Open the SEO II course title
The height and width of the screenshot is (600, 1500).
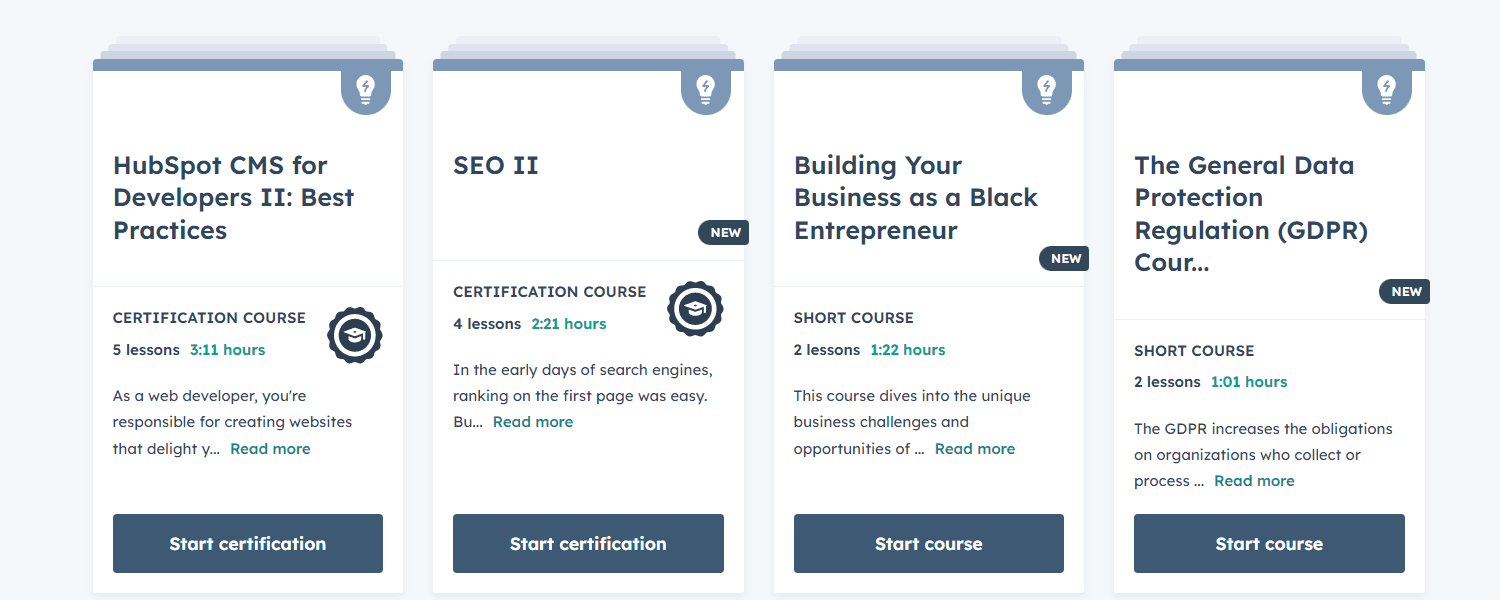point(496,166)
